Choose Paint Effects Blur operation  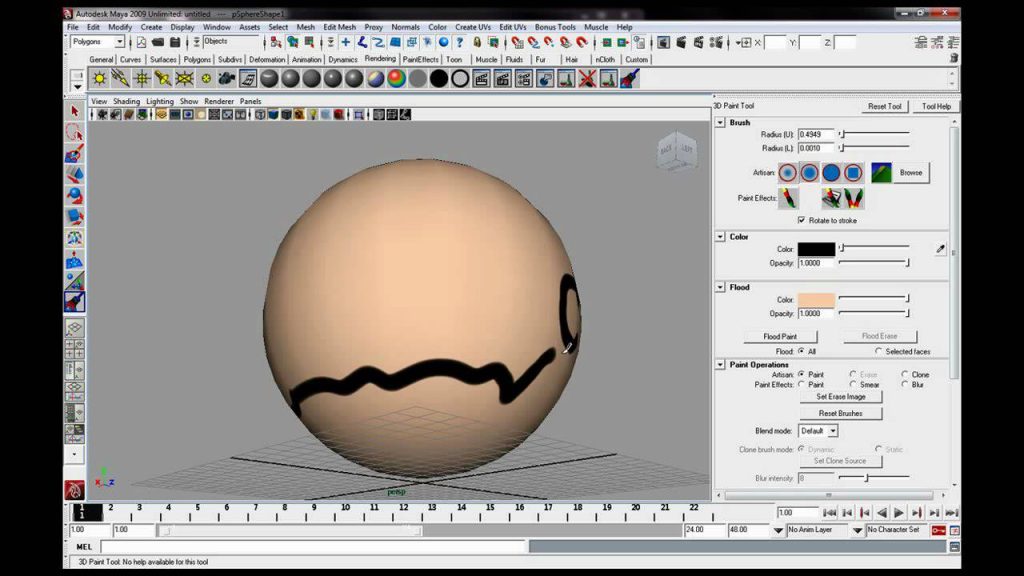pyautogui.click(x=904, y=385)
